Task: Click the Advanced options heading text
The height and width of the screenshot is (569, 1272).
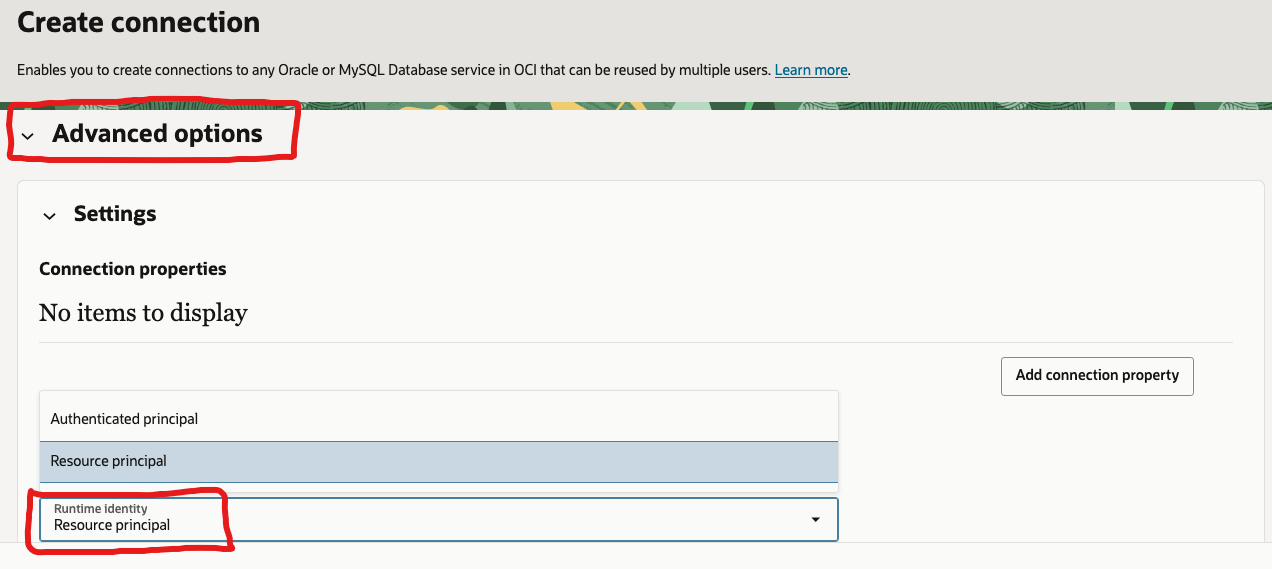Action: tap(157, 134)
